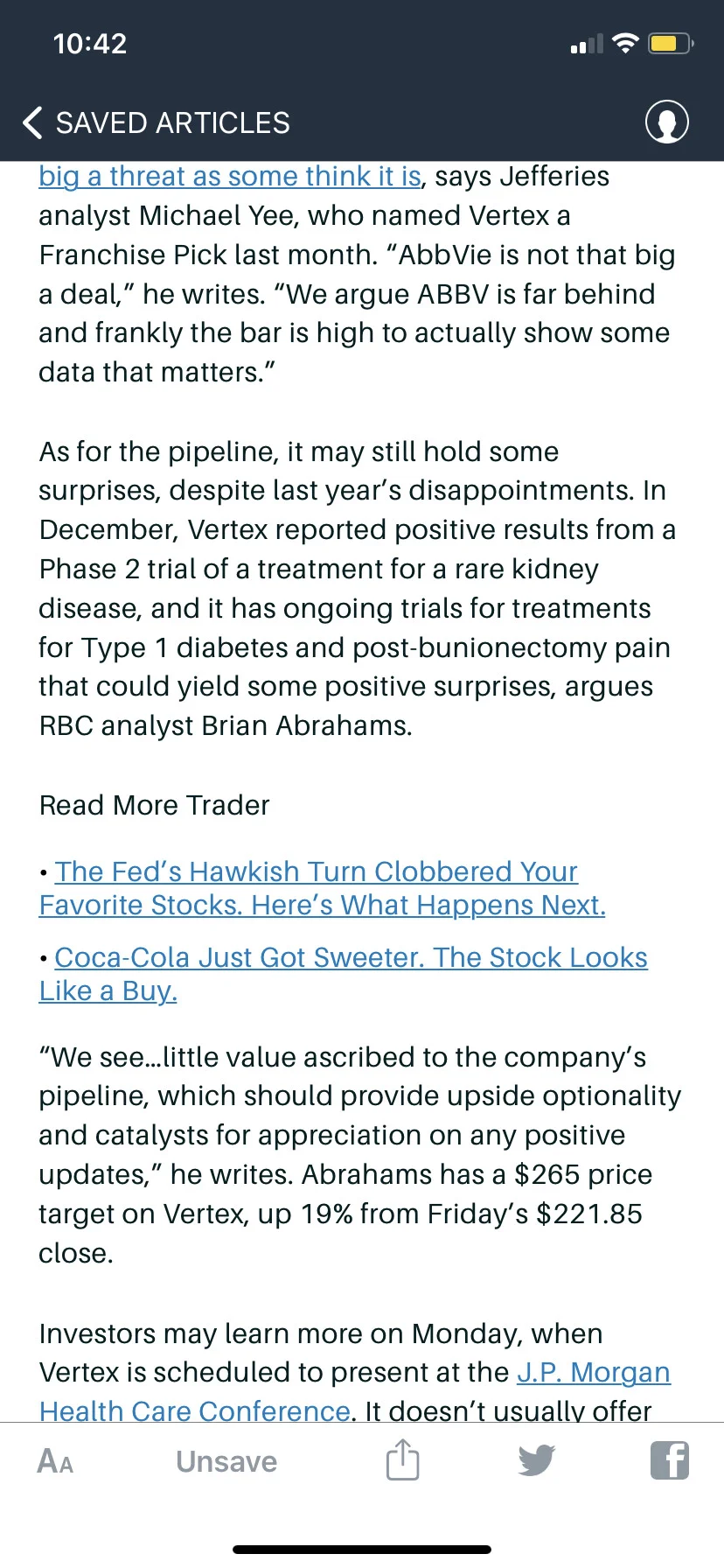
Task: Tap the paragraph starting 'As for the pipeline'
Action: [357, 588]
